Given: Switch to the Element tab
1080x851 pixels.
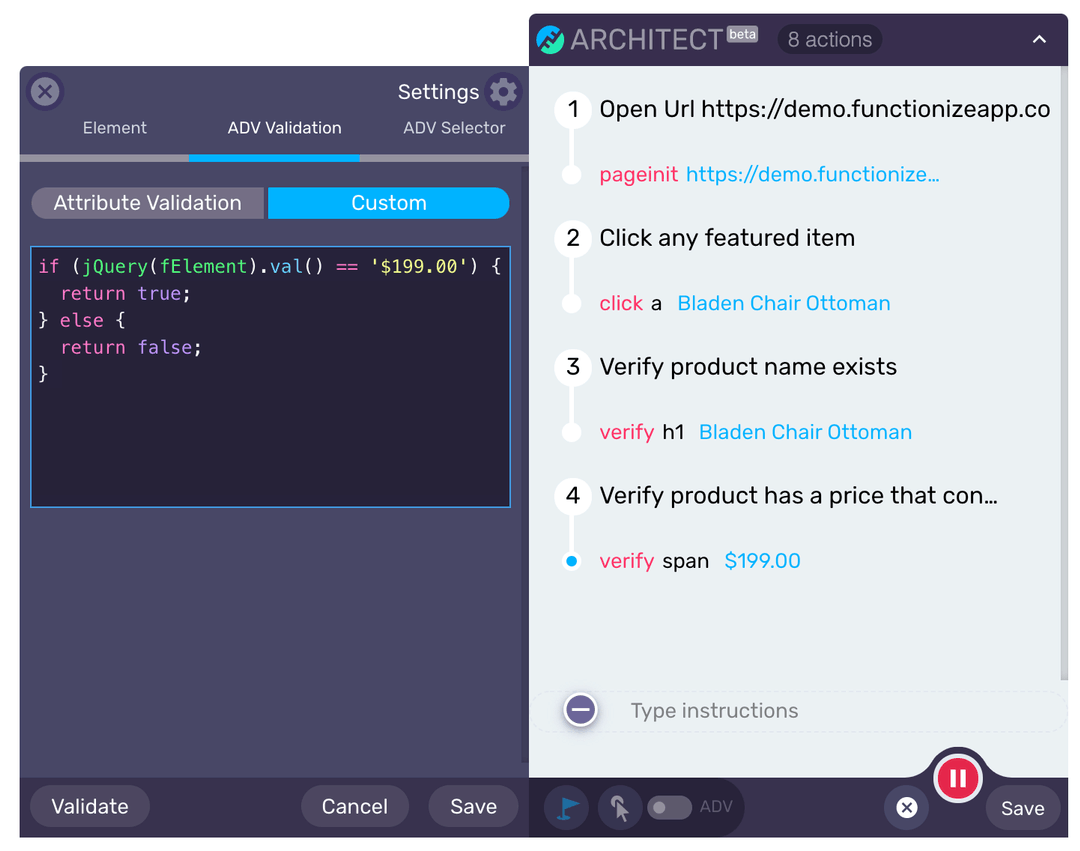Looking at the screenshot, I should 114,128.
